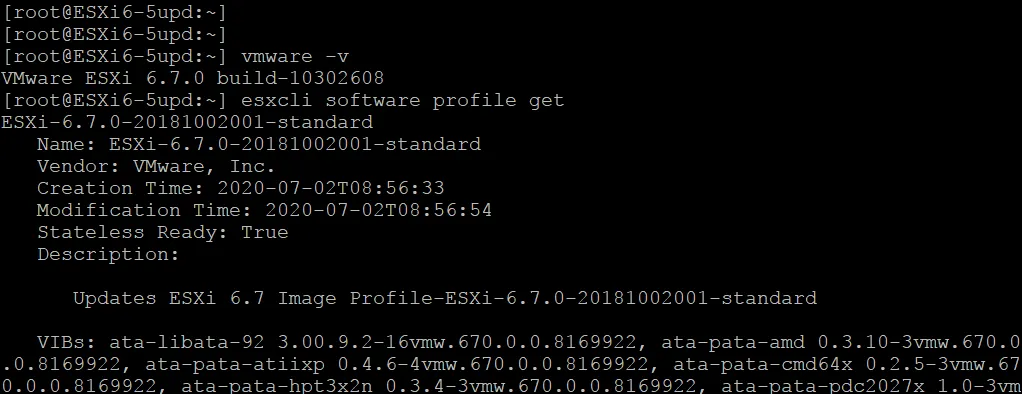Click the ata-pata-hpt3x2n VIB entry

439,386
